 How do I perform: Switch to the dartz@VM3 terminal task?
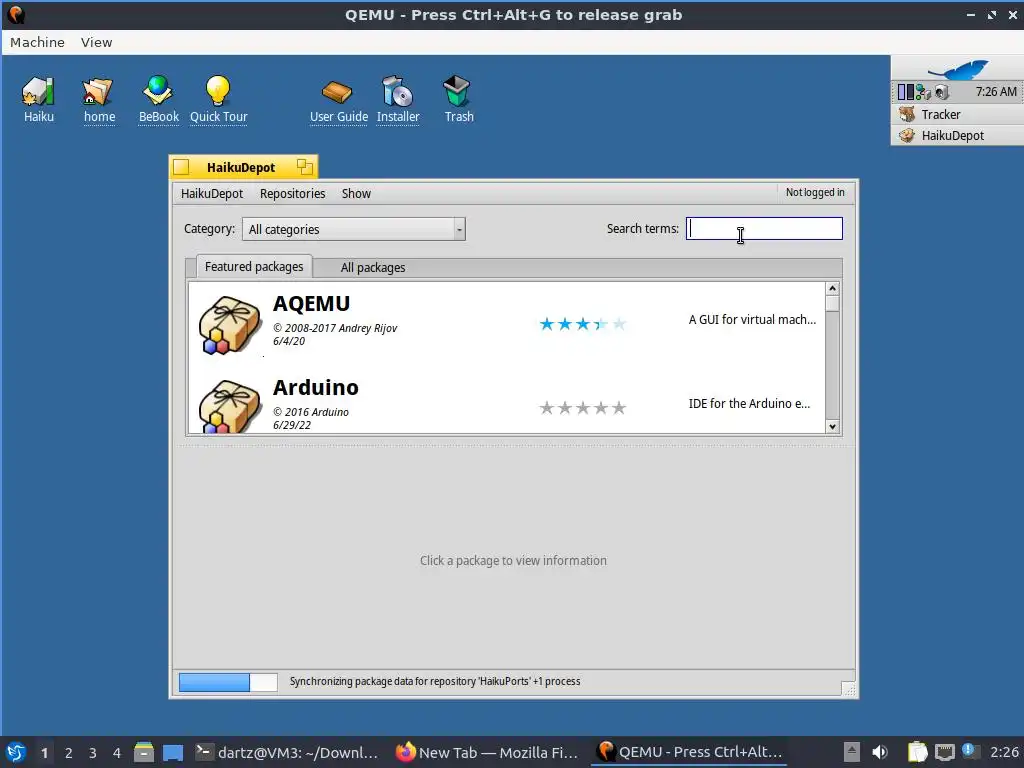(x=287, y=752)
